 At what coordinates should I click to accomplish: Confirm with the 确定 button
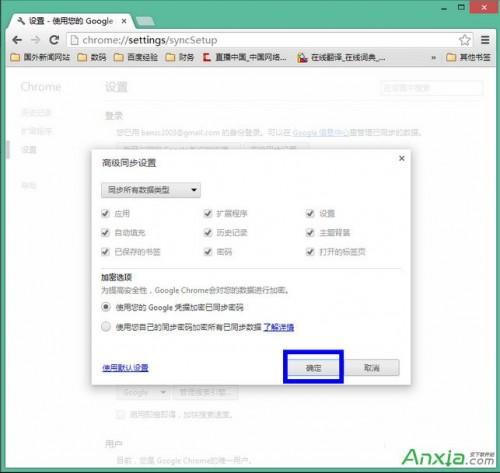313,368
